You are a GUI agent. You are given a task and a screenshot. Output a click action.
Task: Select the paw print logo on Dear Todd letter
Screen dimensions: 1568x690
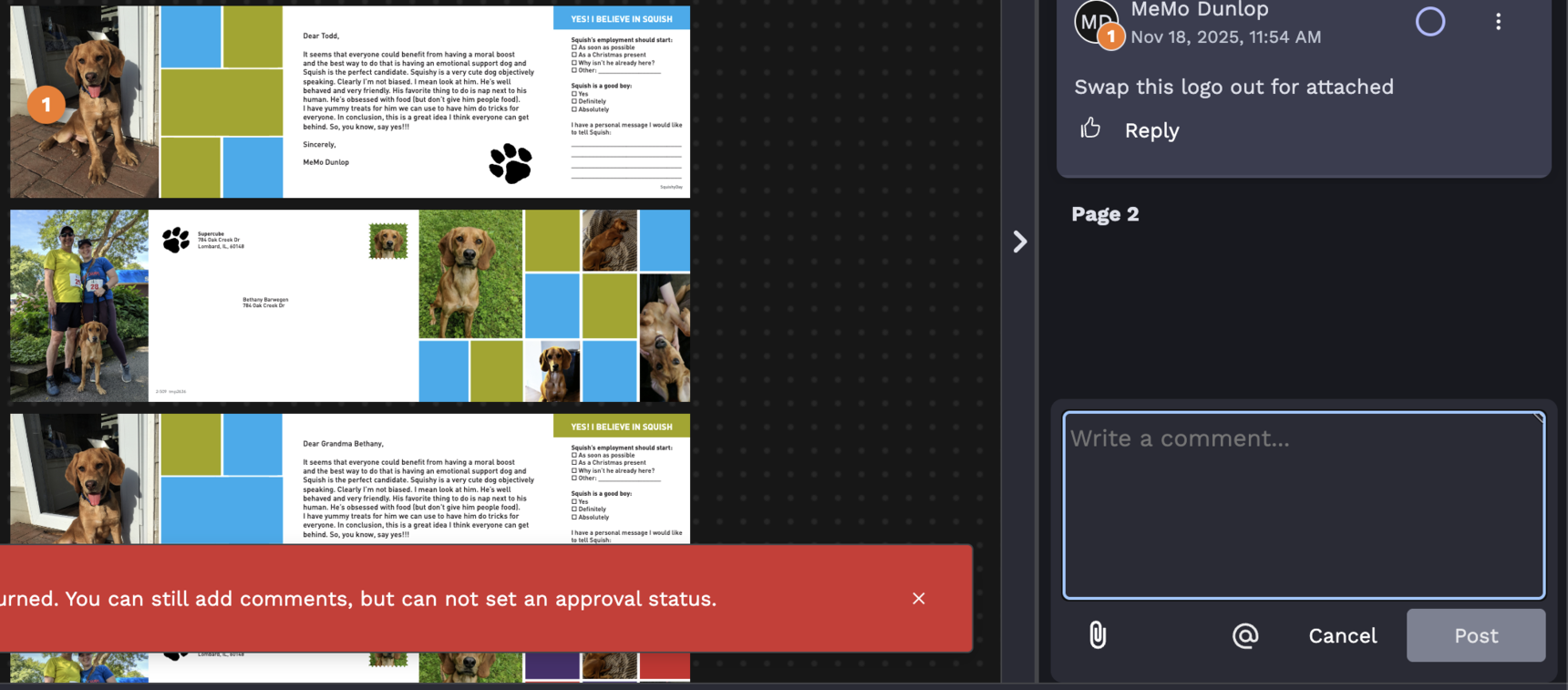[x=511, y=163]
